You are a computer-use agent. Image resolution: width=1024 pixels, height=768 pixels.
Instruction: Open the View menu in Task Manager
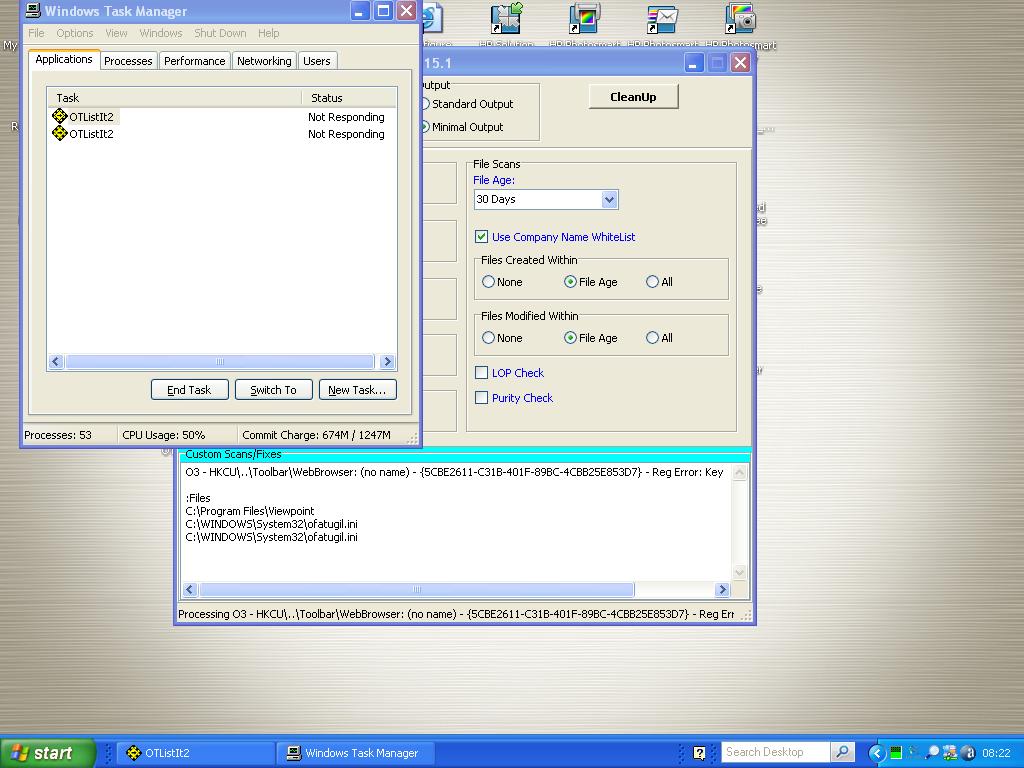(116, 33)
